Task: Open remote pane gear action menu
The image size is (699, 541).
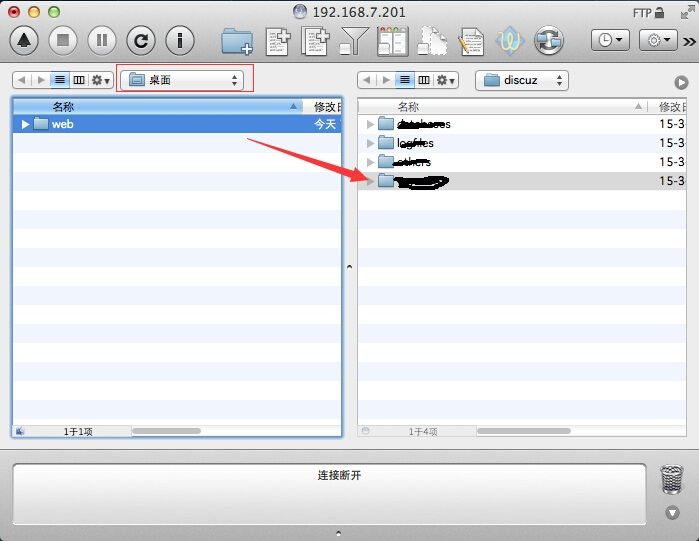Action: tap(445, 80)
